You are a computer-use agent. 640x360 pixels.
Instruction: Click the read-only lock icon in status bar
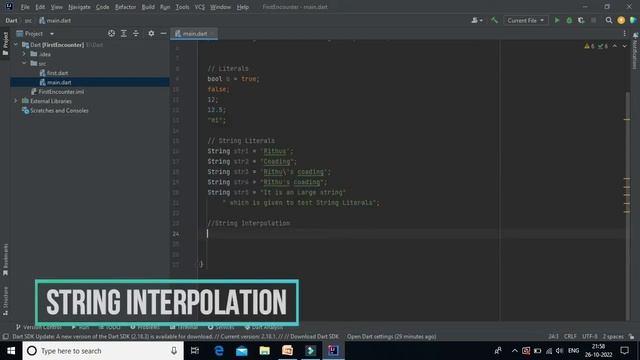tap(631, 337)
